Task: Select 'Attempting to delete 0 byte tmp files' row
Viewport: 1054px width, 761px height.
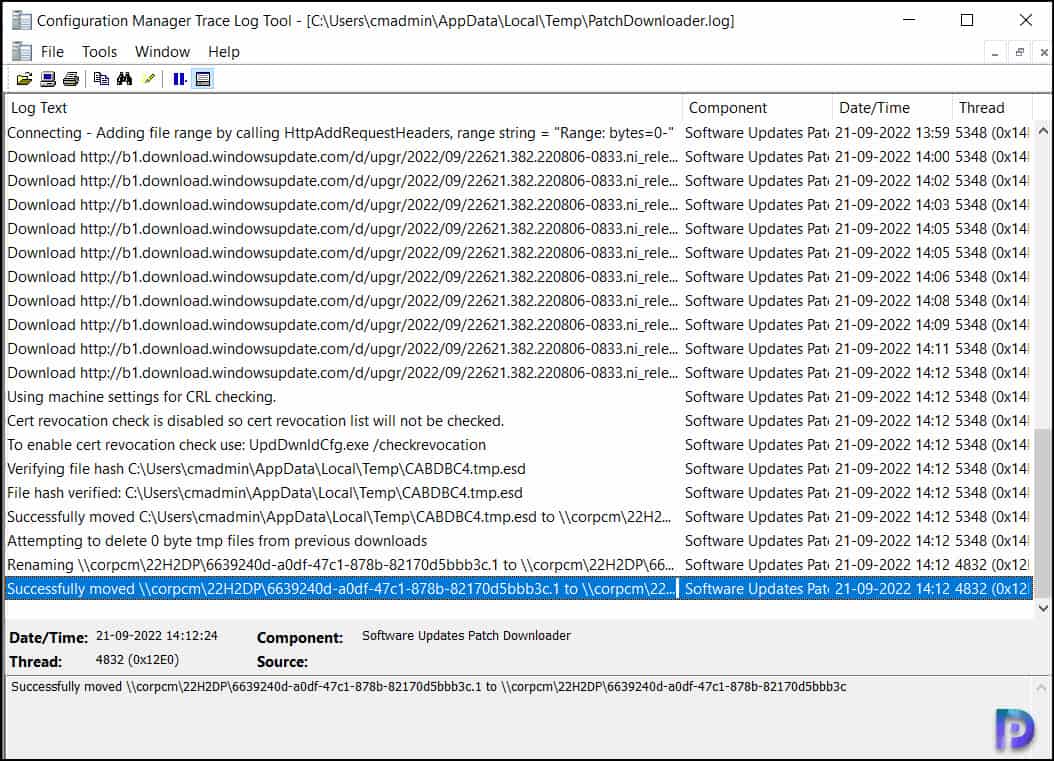Action: pos(518,541)
